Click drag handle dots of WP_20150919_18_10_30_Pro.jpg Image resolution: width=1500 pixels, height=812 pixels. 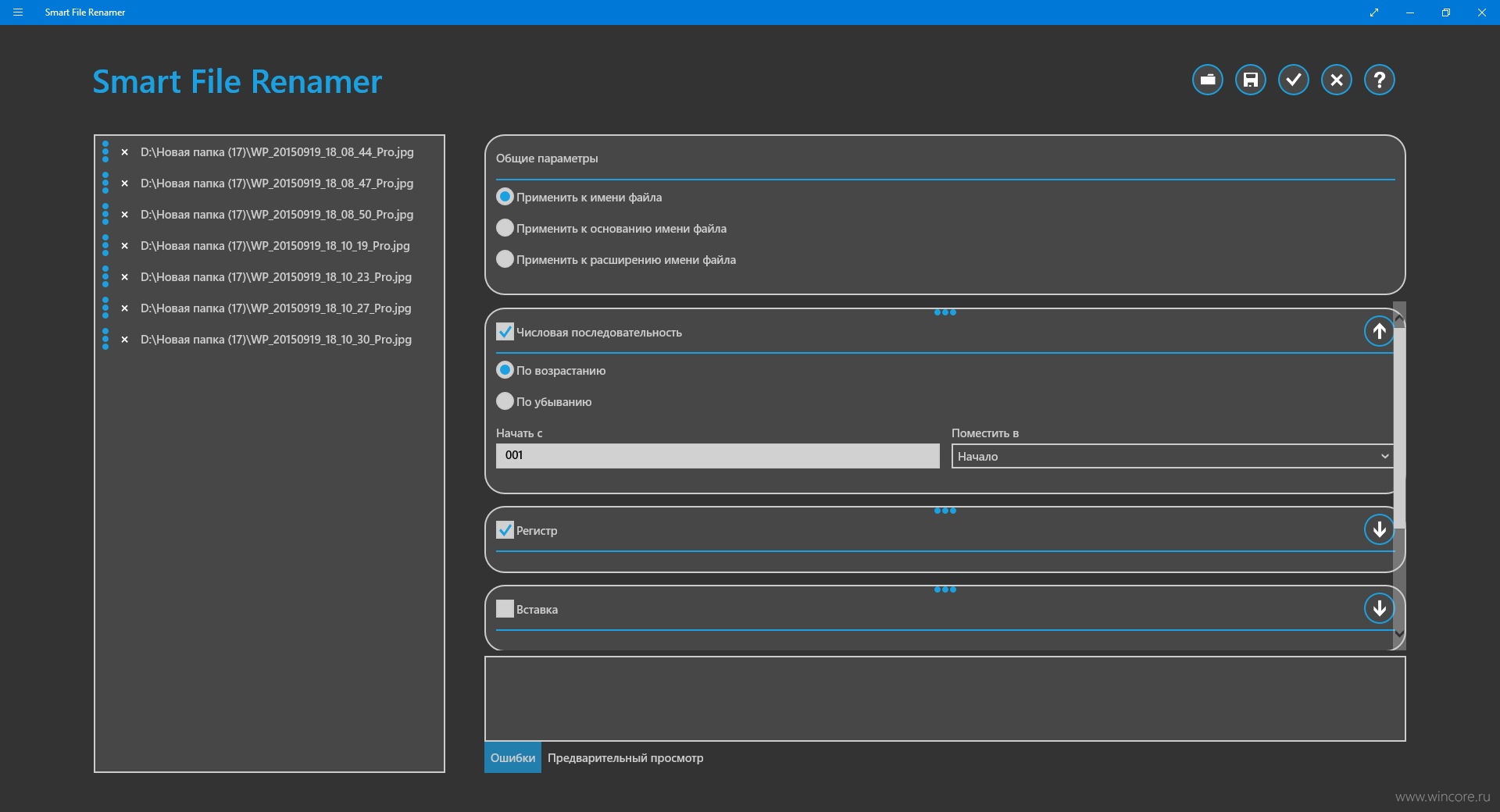105,339
